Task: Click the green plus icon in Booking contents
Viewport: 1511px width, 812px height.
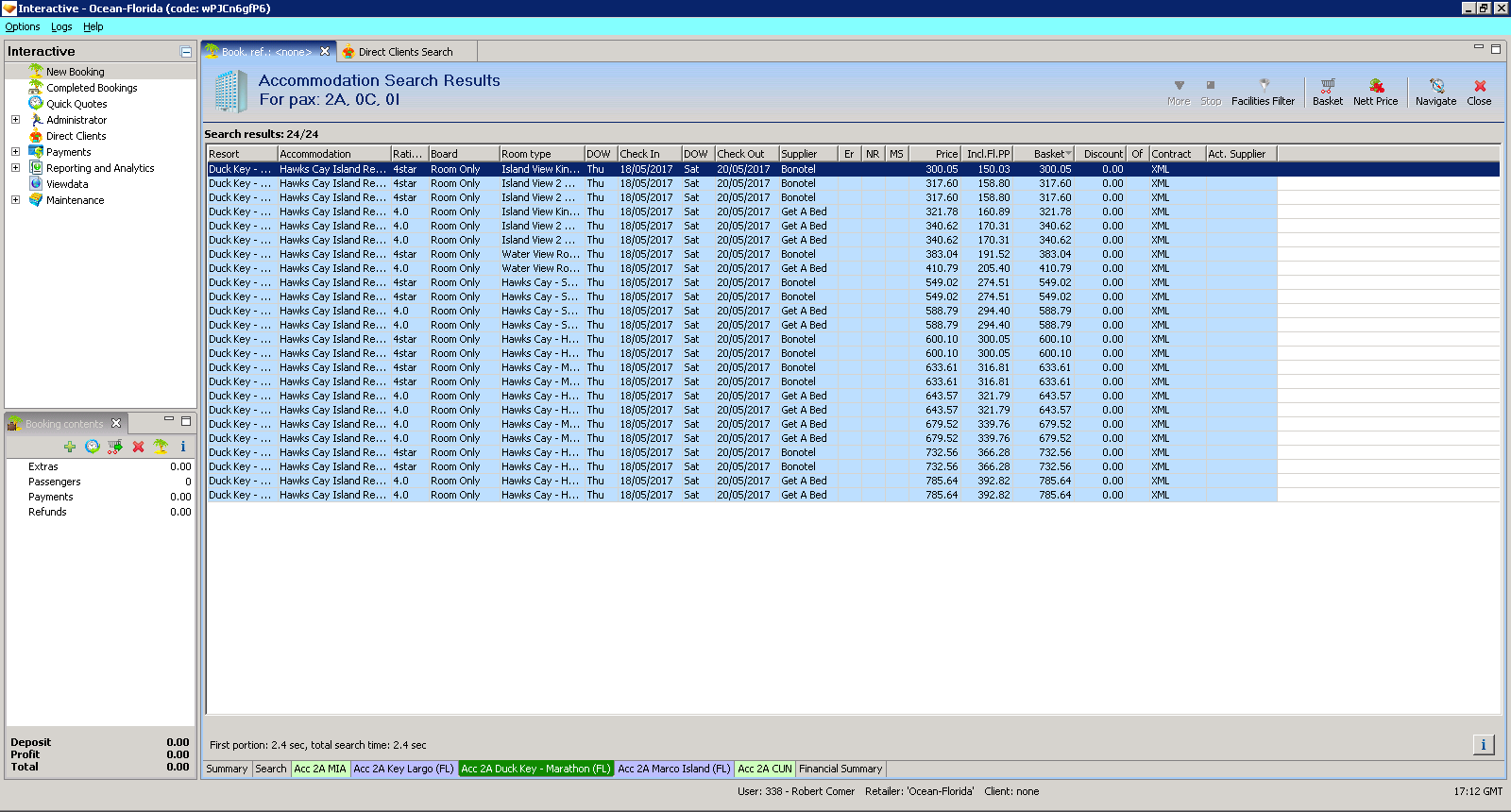Action: pos(70,447)
